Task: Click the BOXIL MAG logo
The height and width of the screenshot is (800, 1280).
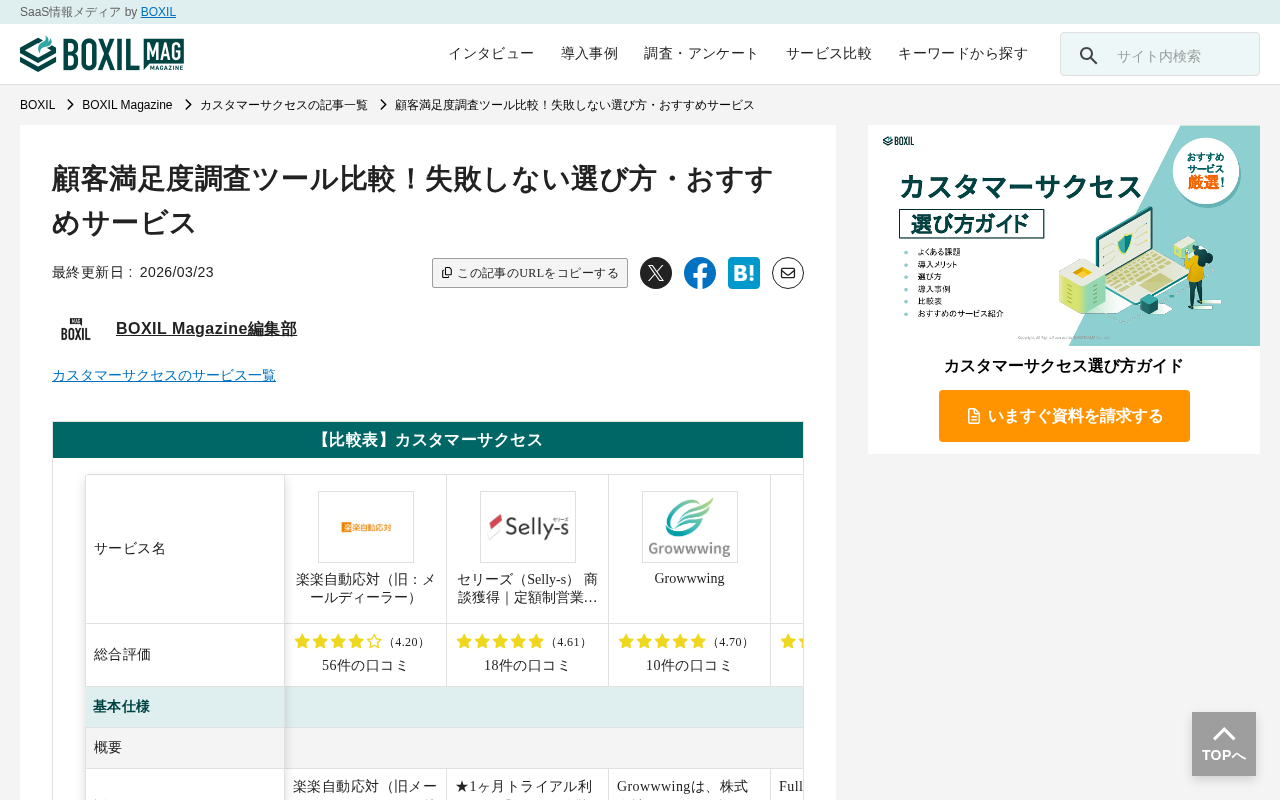Action: tap(102, 54)
